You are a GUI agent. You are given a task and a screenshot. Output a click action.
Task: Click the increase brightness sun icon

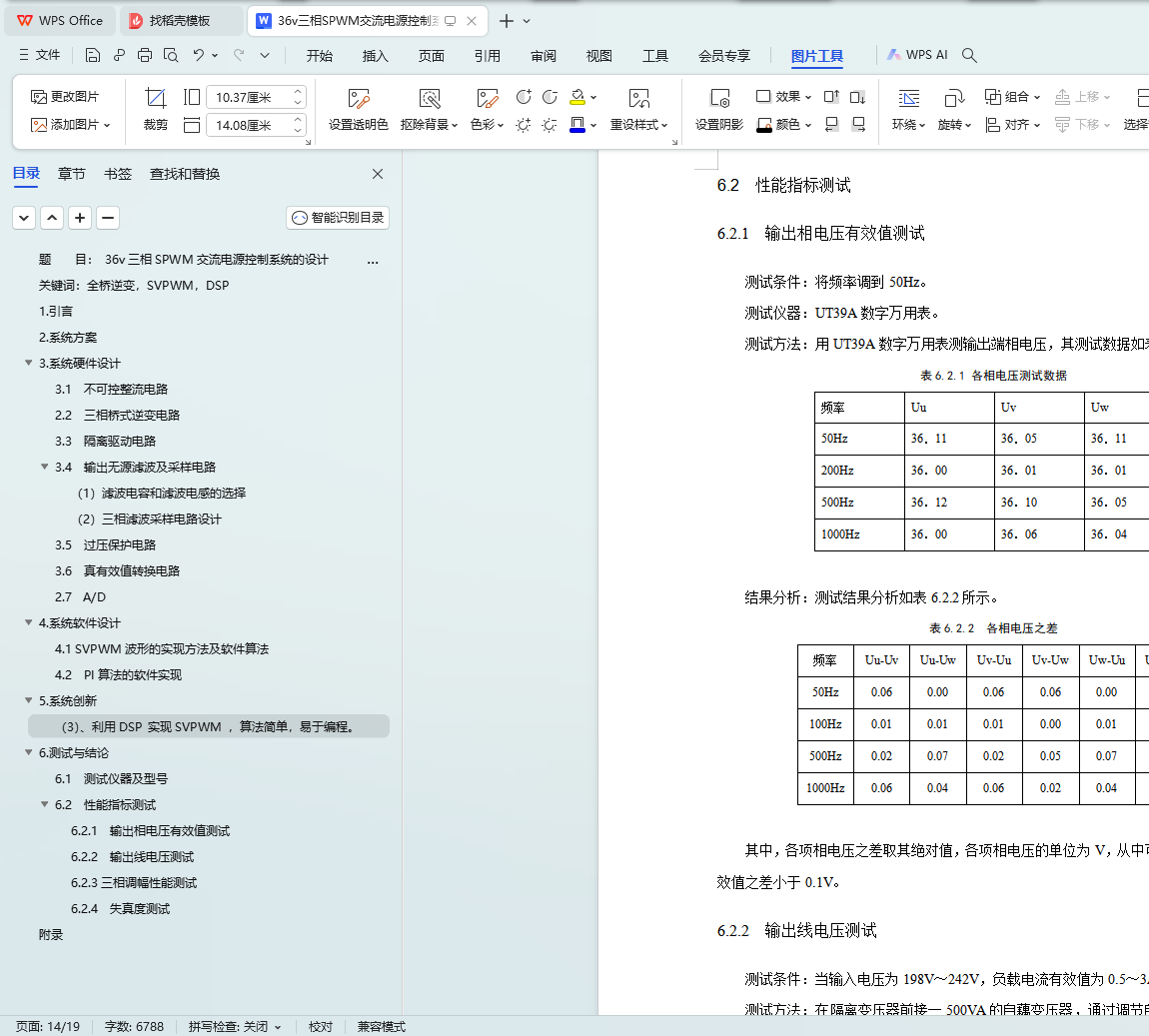pyautogui.click(x=524, y=125)
